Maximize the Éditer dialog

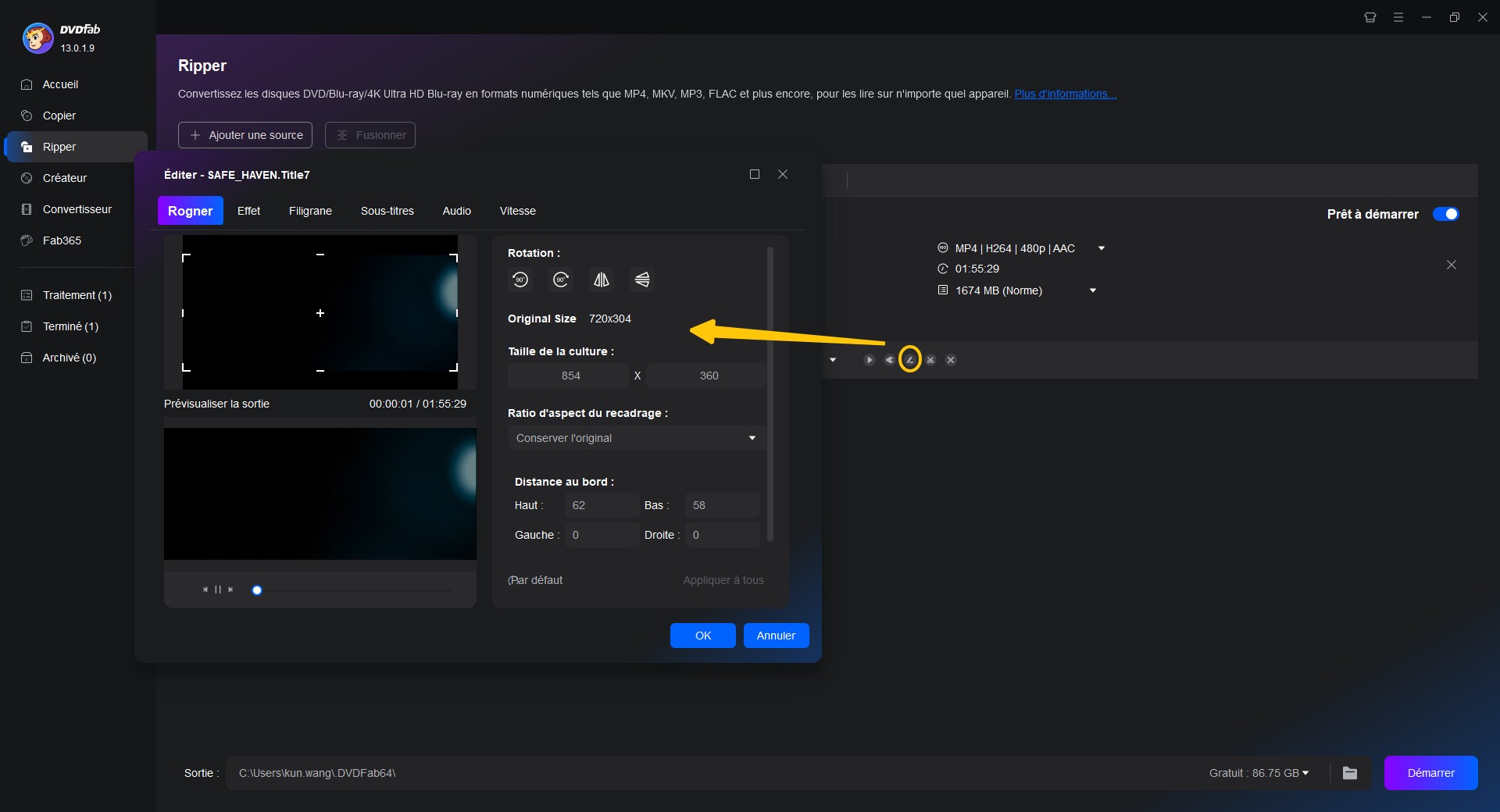pyautogui.click(x=755, y=174)
